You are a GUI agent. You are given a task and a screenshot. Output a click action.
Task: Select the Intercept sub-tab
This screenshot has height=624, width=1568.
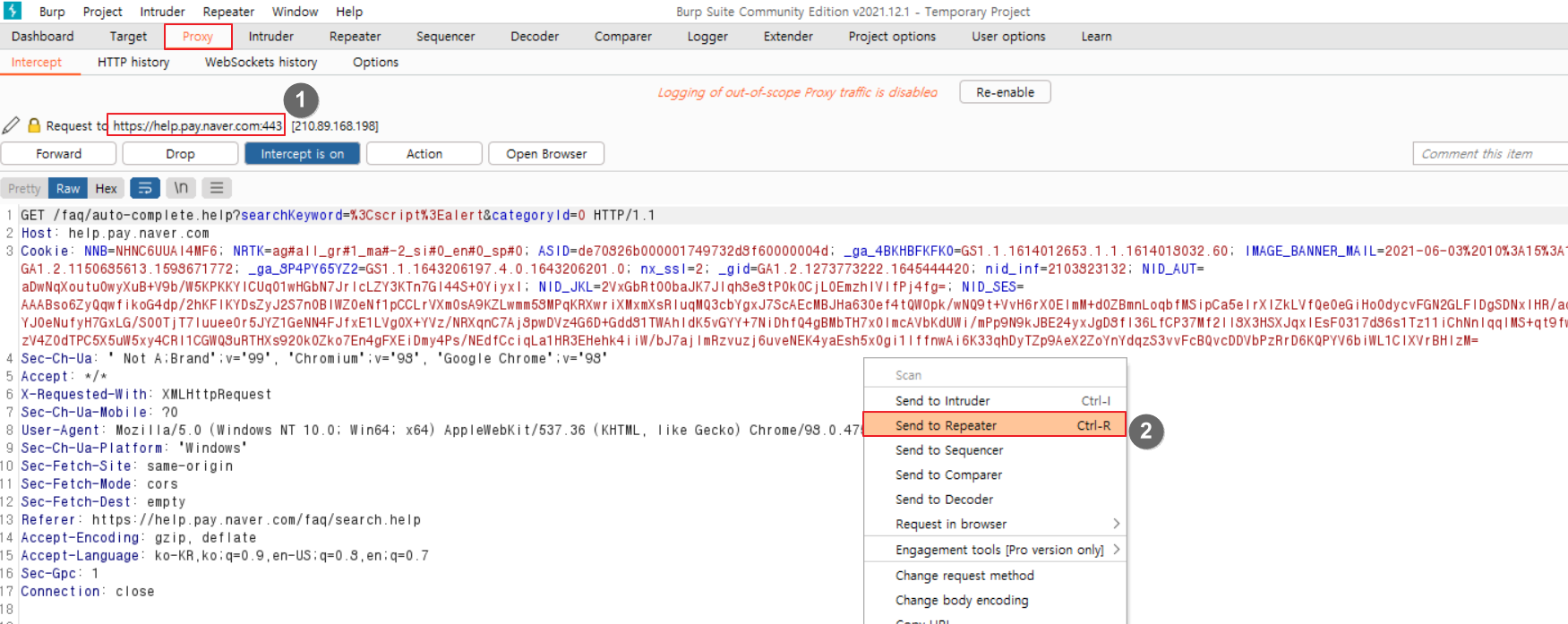tap(37, 63)
